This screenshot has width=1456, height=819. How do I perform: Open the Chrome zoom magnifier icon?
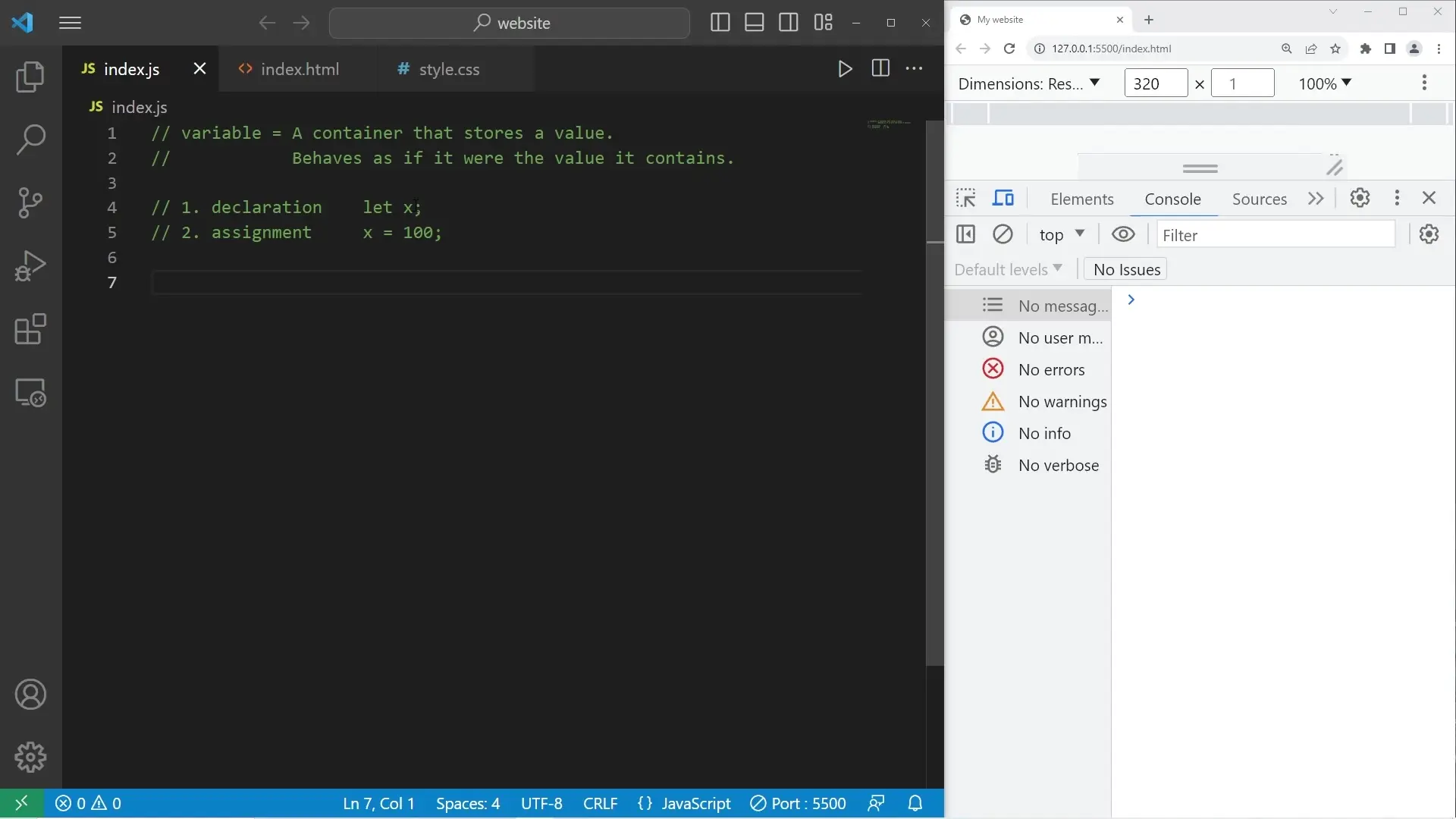[x=1287, y=49]
